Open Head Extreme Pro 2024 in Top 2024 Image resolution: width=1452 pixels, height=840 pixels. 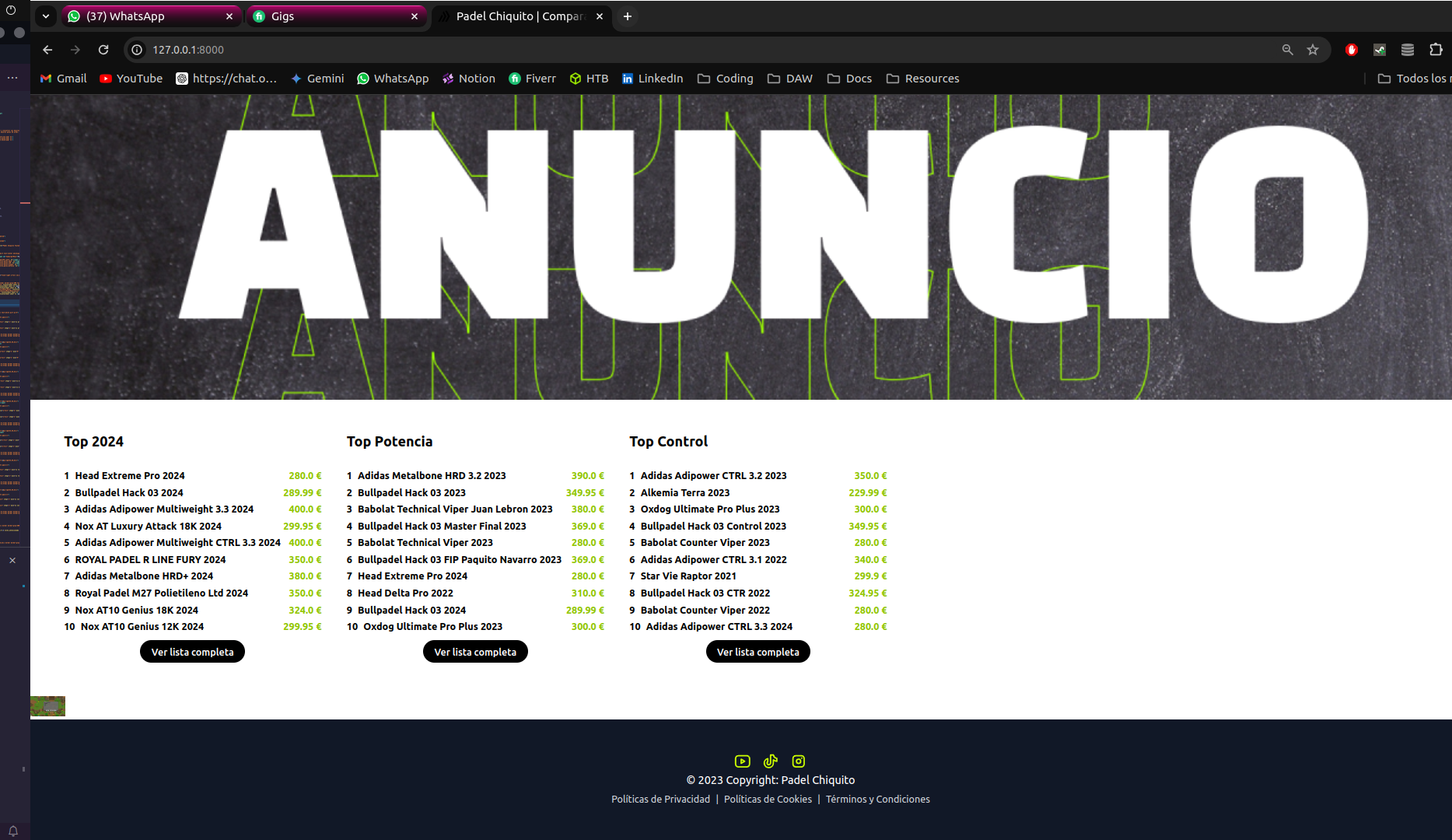pos(130,476)
